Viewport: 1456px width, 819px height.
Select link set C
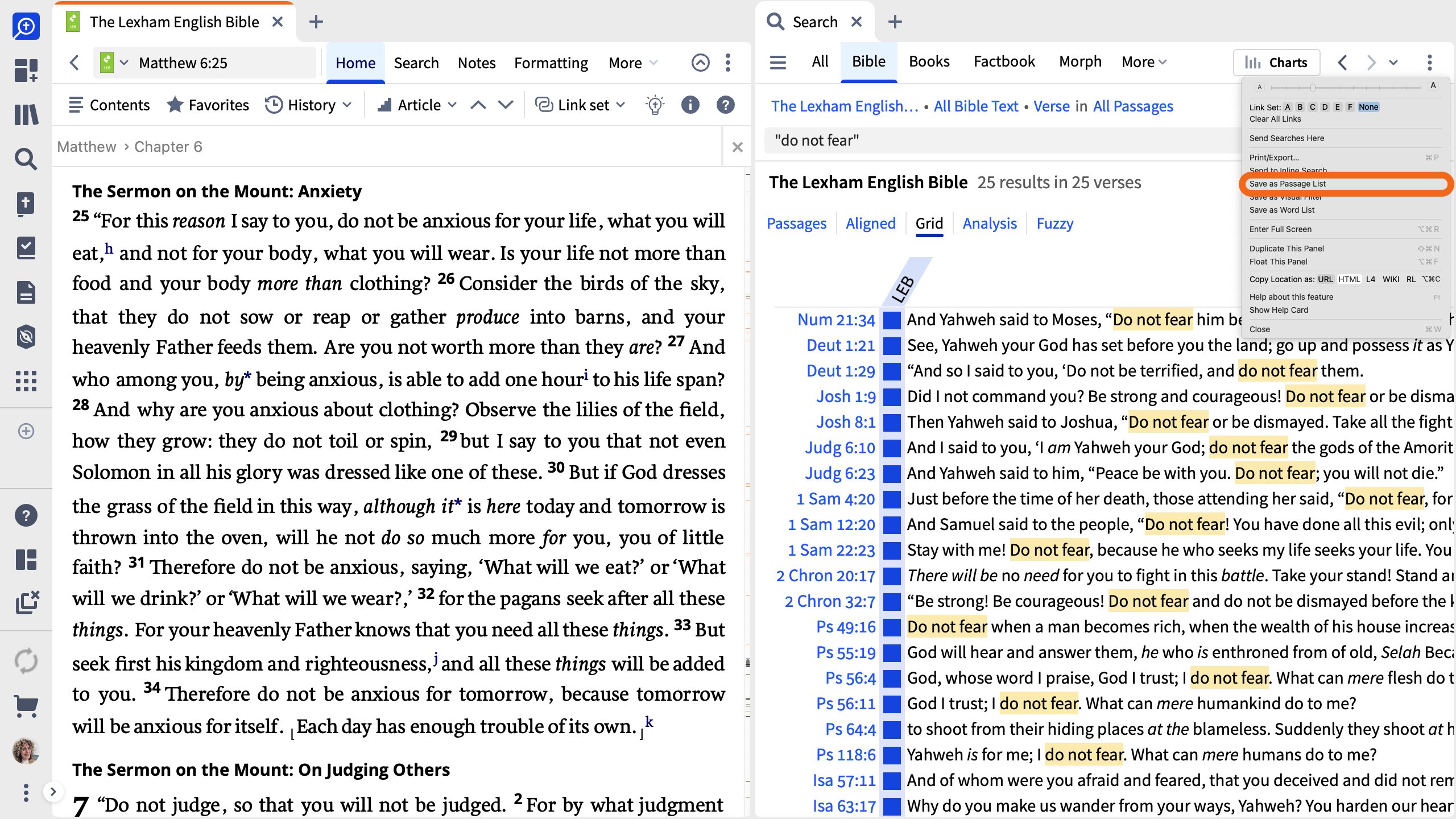1313,107
